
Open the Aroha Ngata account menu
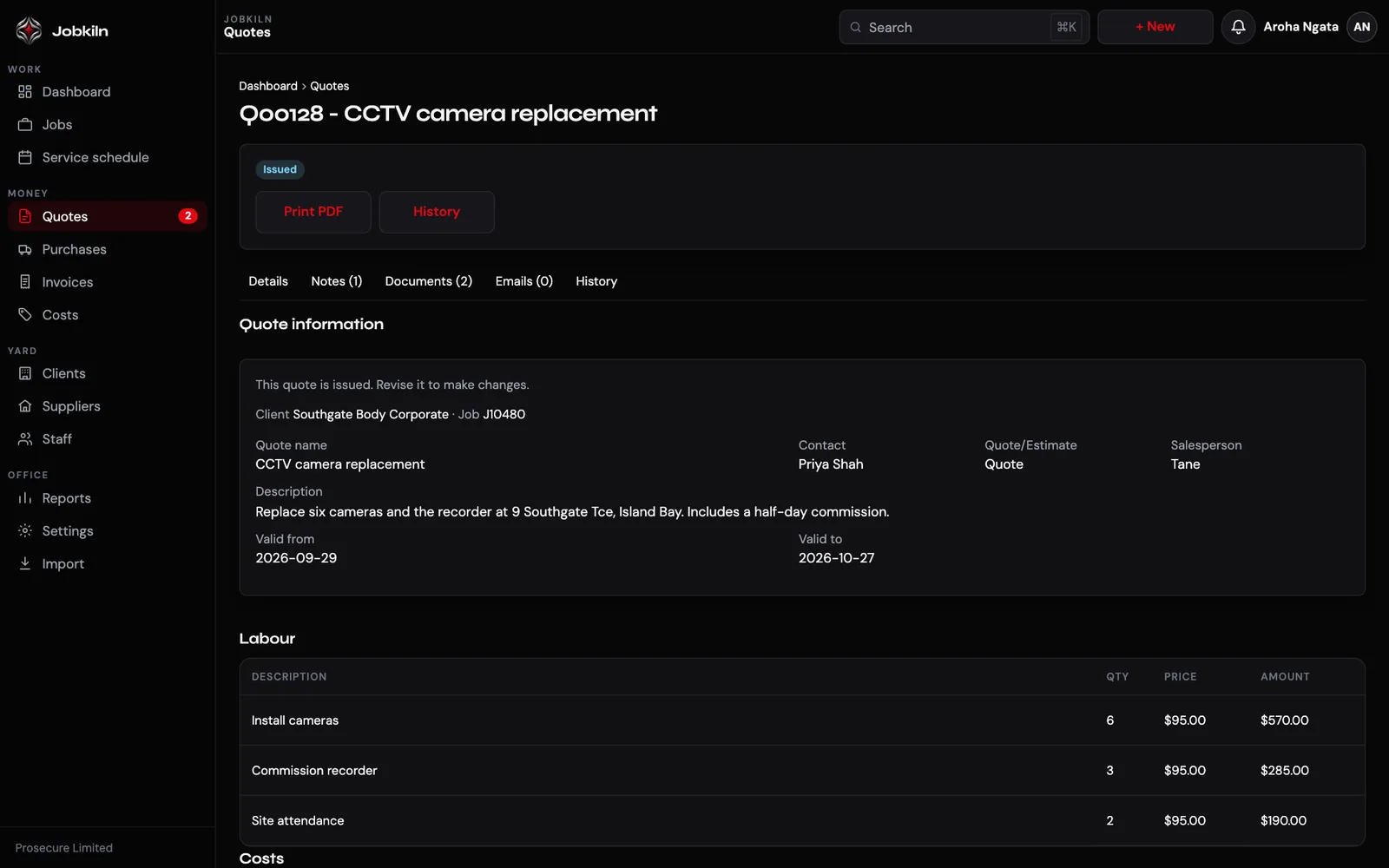(1320, 27)
